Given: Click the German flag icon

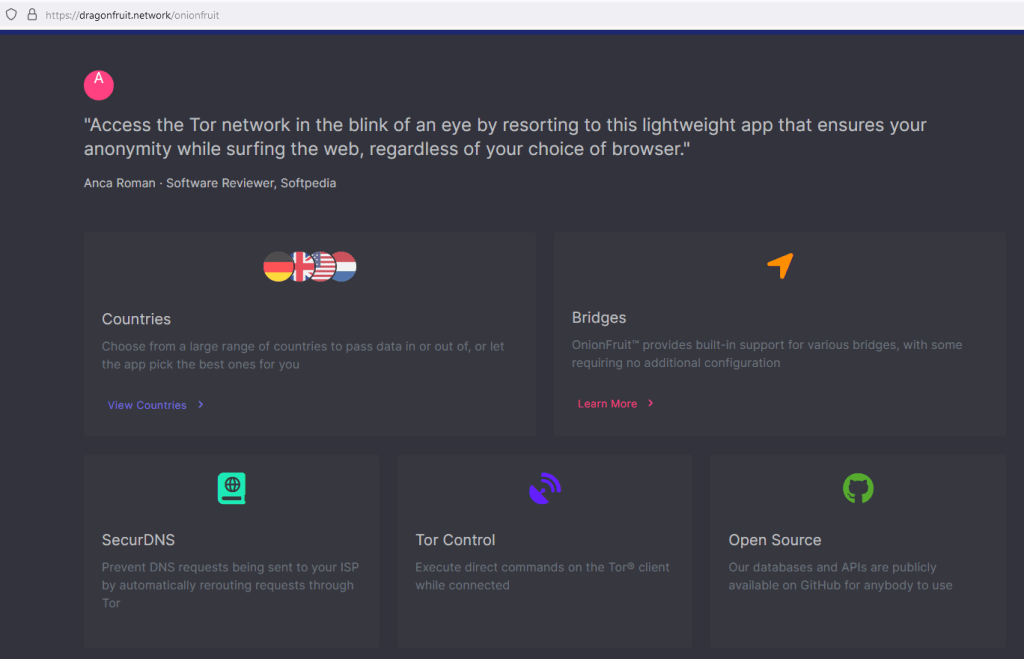Looking at the screenshot, I should tap(277, 266).
